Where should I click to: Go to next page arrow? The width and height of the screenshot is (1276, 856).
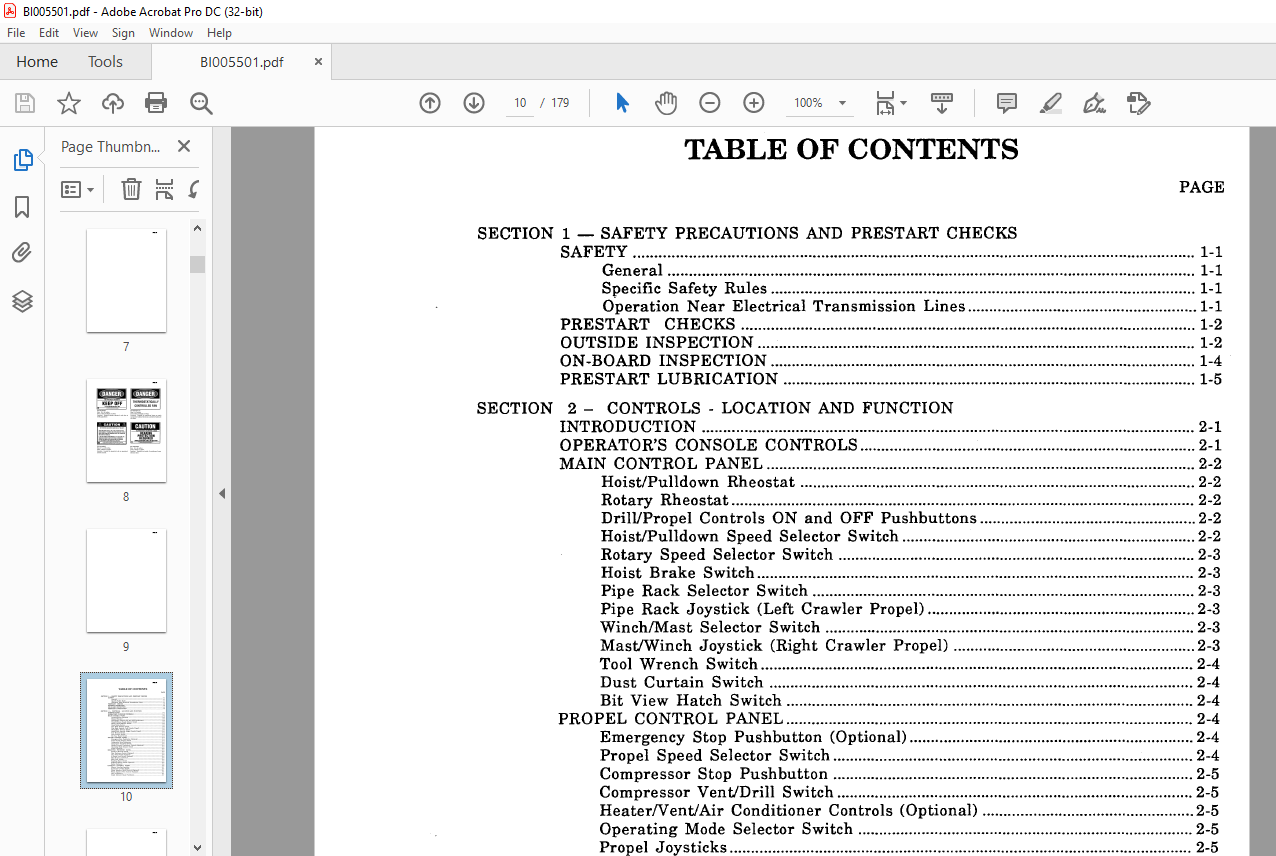coord(474,103)
